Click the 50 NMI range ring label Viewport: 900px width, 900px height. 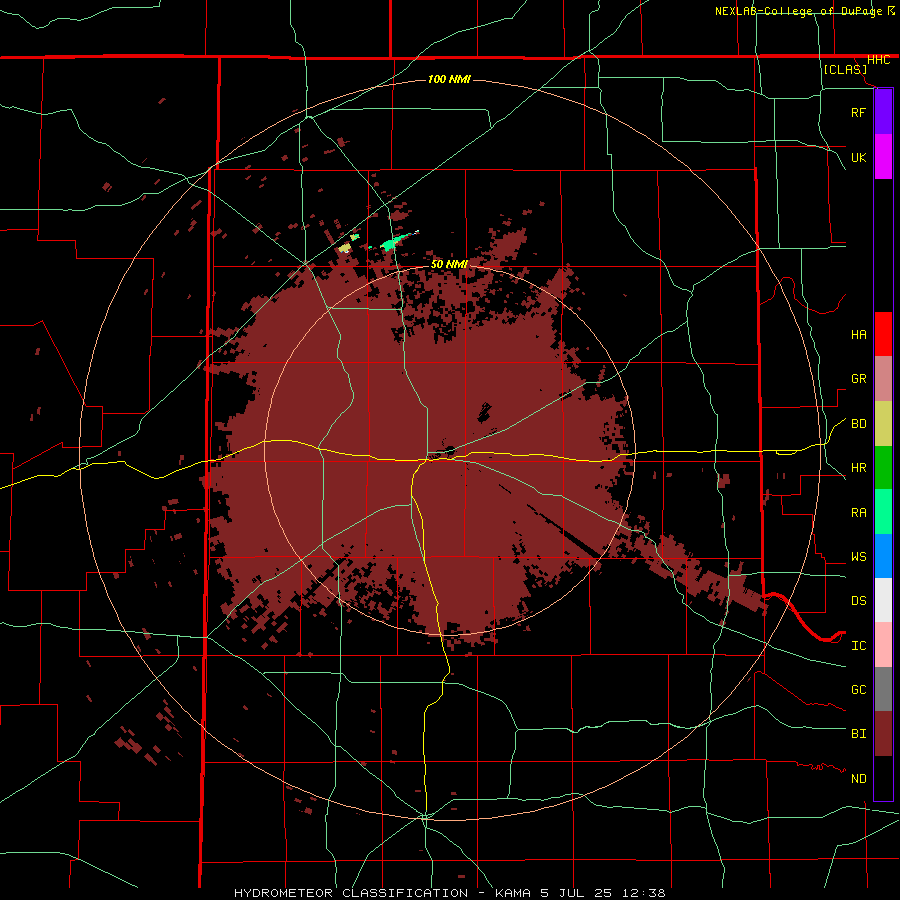click(x=449, y=264)
